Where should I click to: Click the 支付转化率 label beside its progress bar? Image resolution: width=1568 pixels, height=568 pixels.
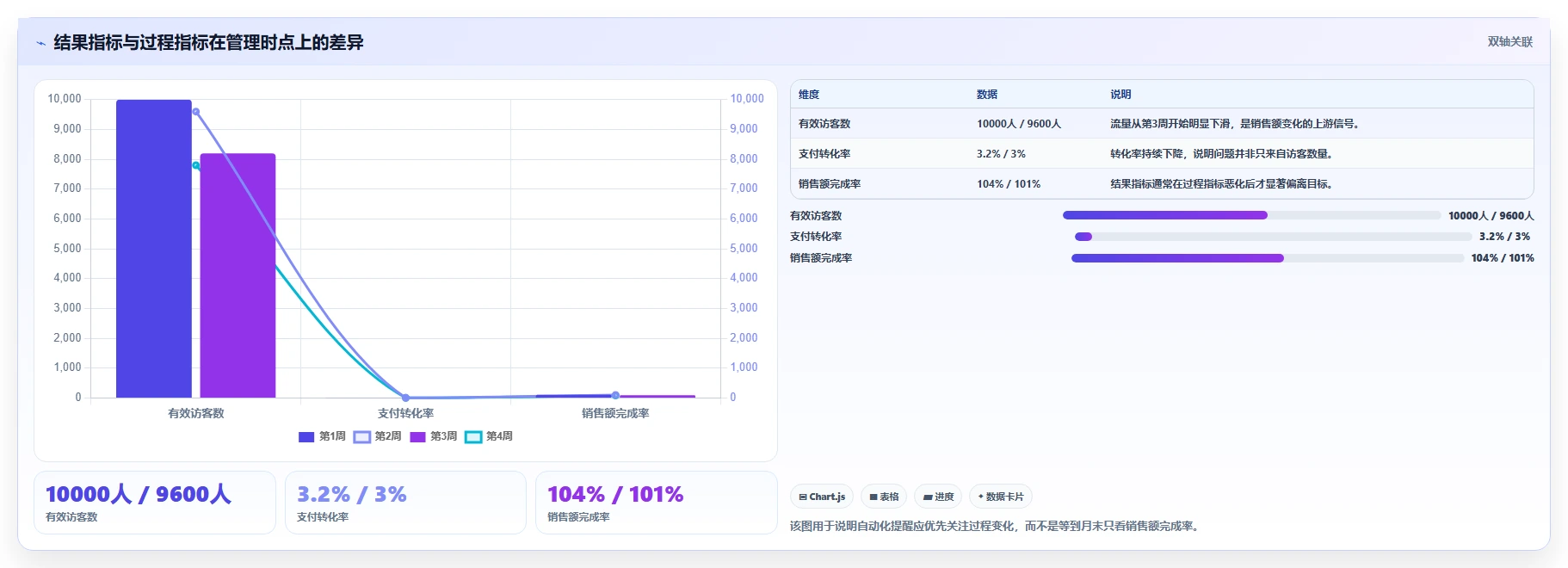(816, 237)
